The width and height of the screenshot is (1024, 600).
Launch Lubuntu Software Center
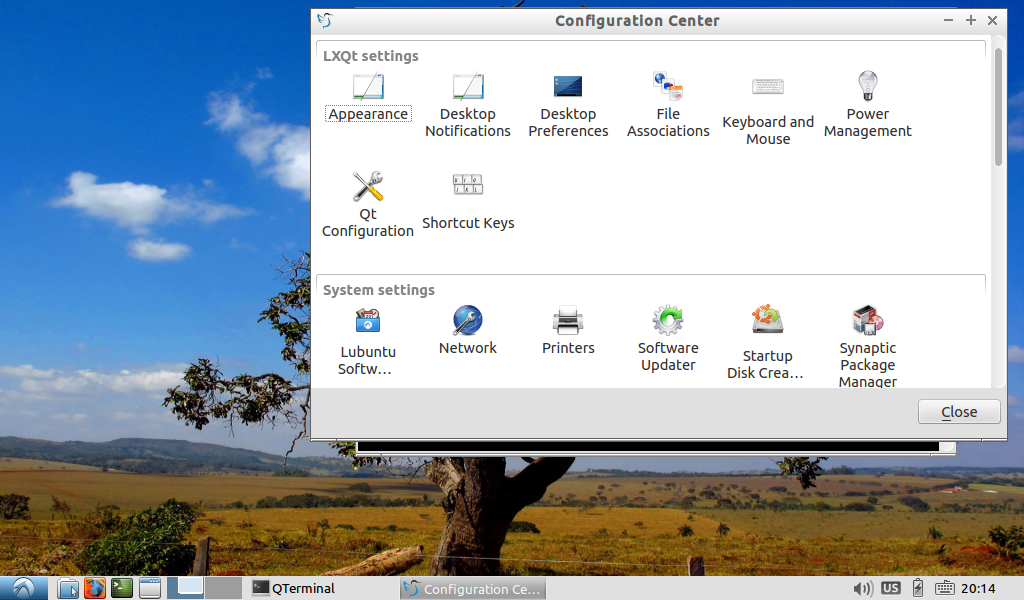tap(368, 341)
